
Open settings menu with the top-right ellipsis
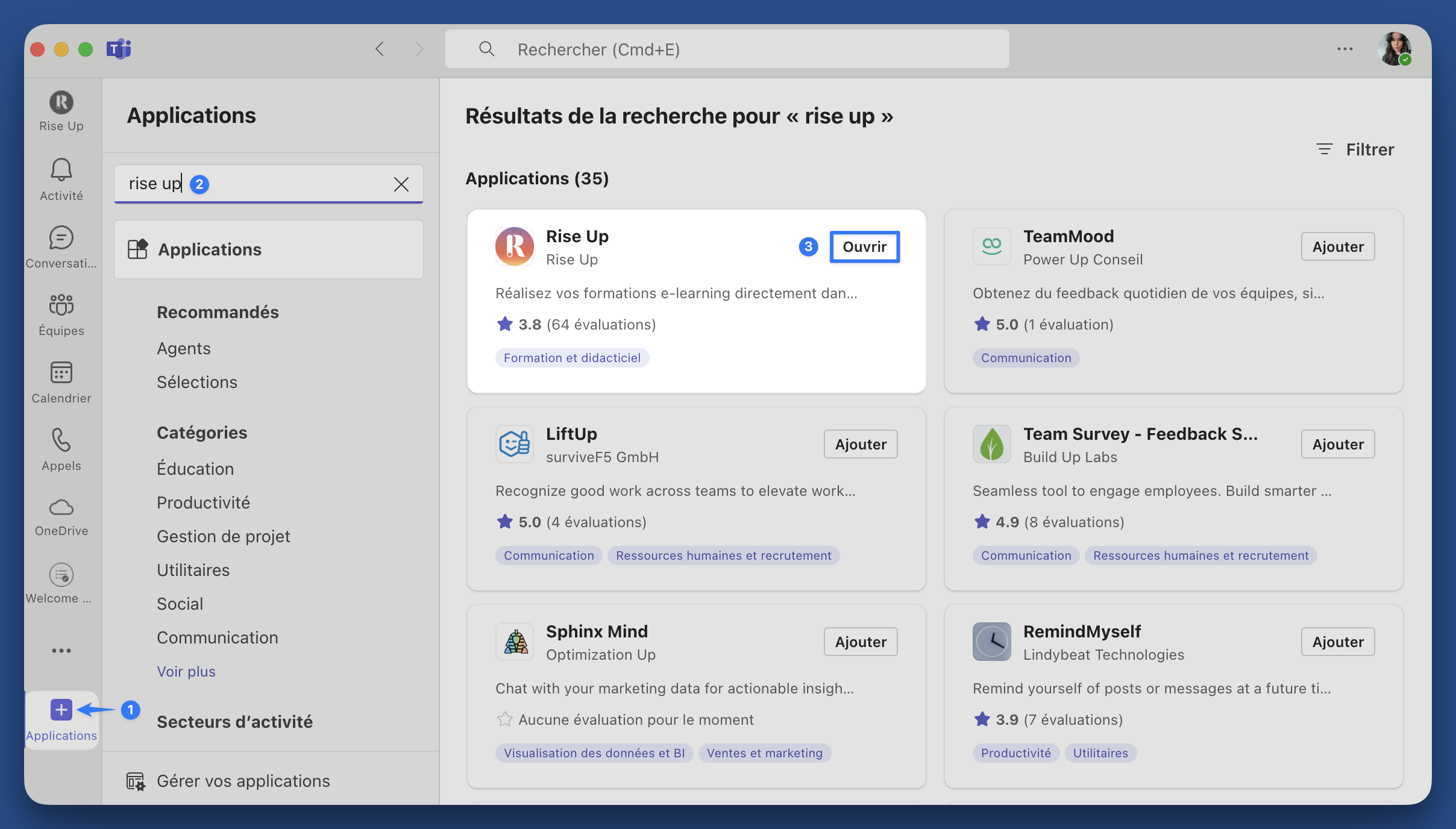pyautogui.click(x=1345, y=49)
